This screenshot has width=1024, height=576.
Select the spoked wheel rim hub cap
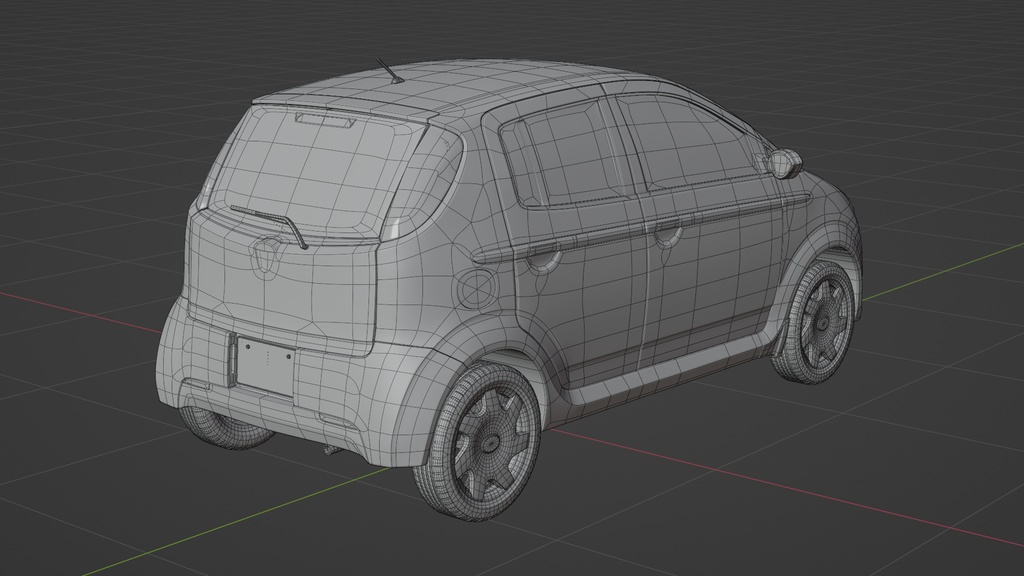(x=490, y=440)
